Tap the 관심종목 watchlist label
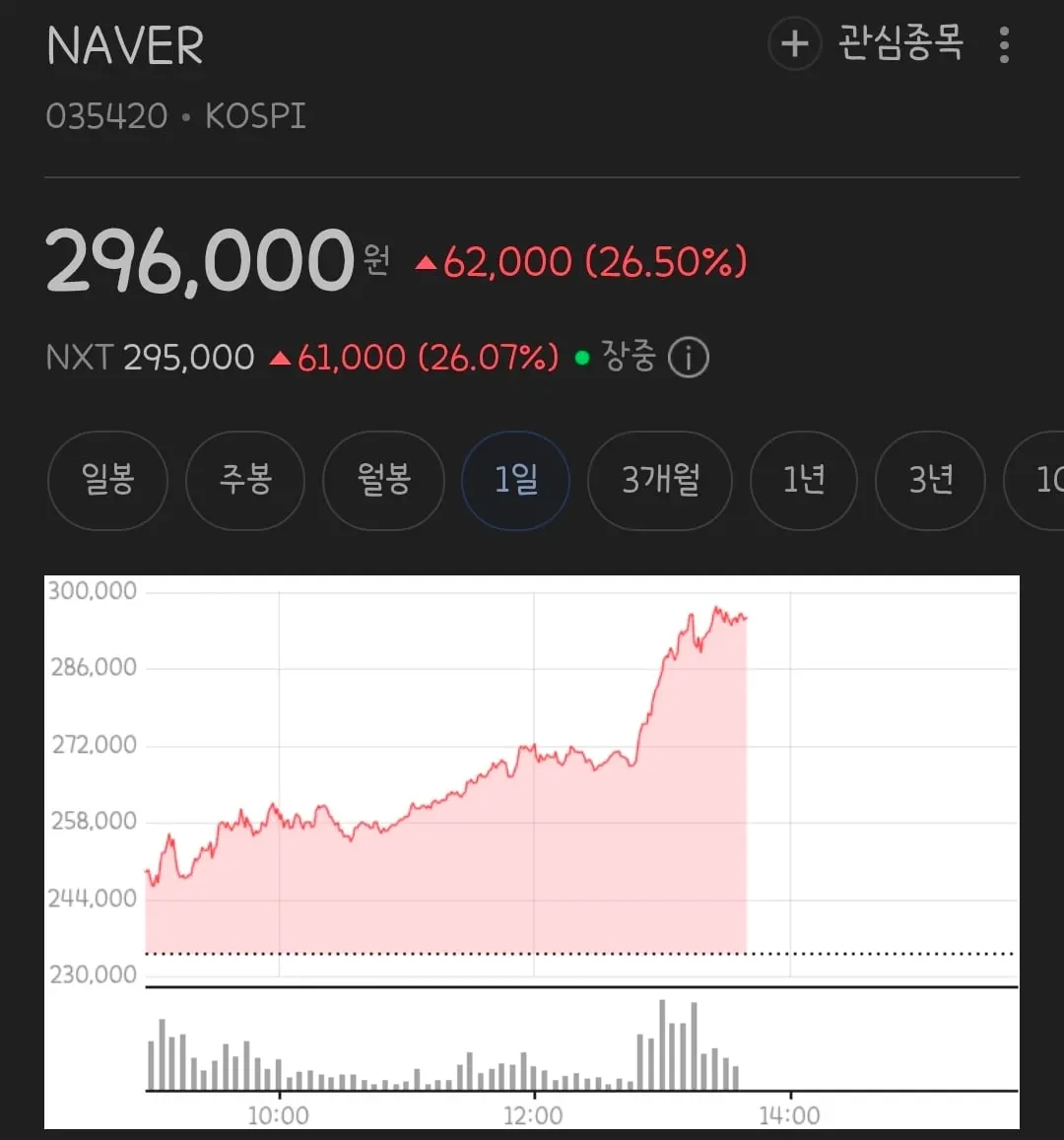Screen dimensions: 1064x1140 pos(900,43)
